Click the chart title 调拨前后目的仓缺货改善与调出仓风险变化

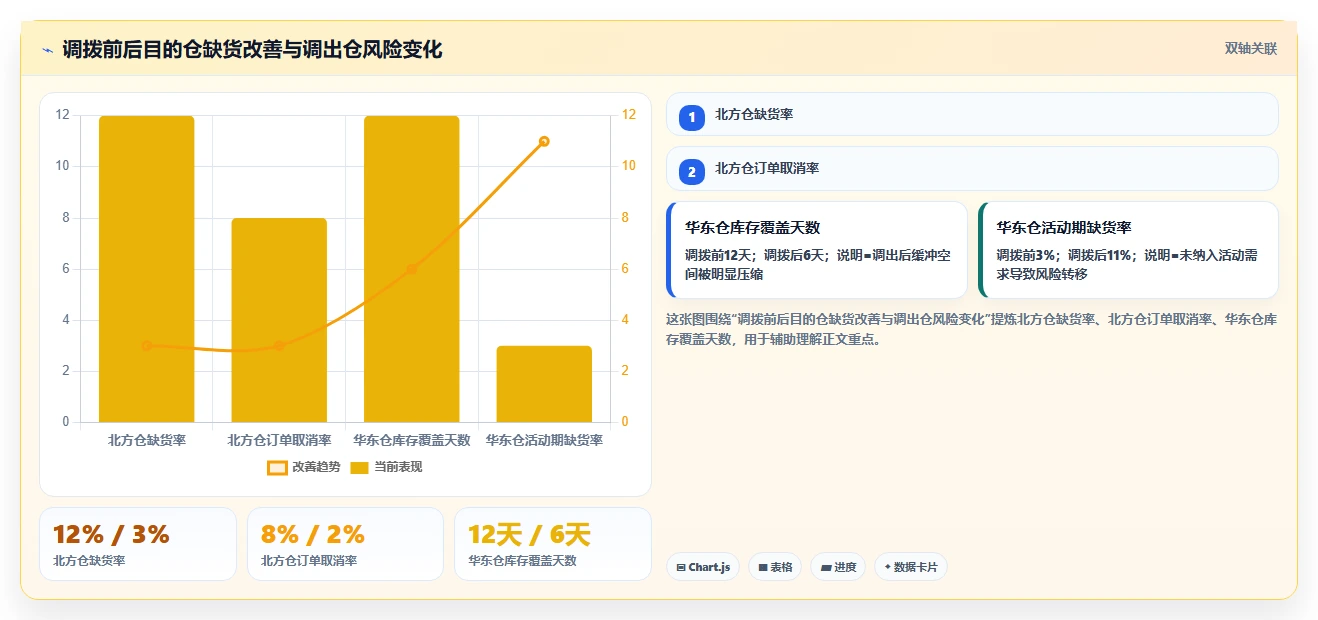pyautogui.click(x=252, y=50)
